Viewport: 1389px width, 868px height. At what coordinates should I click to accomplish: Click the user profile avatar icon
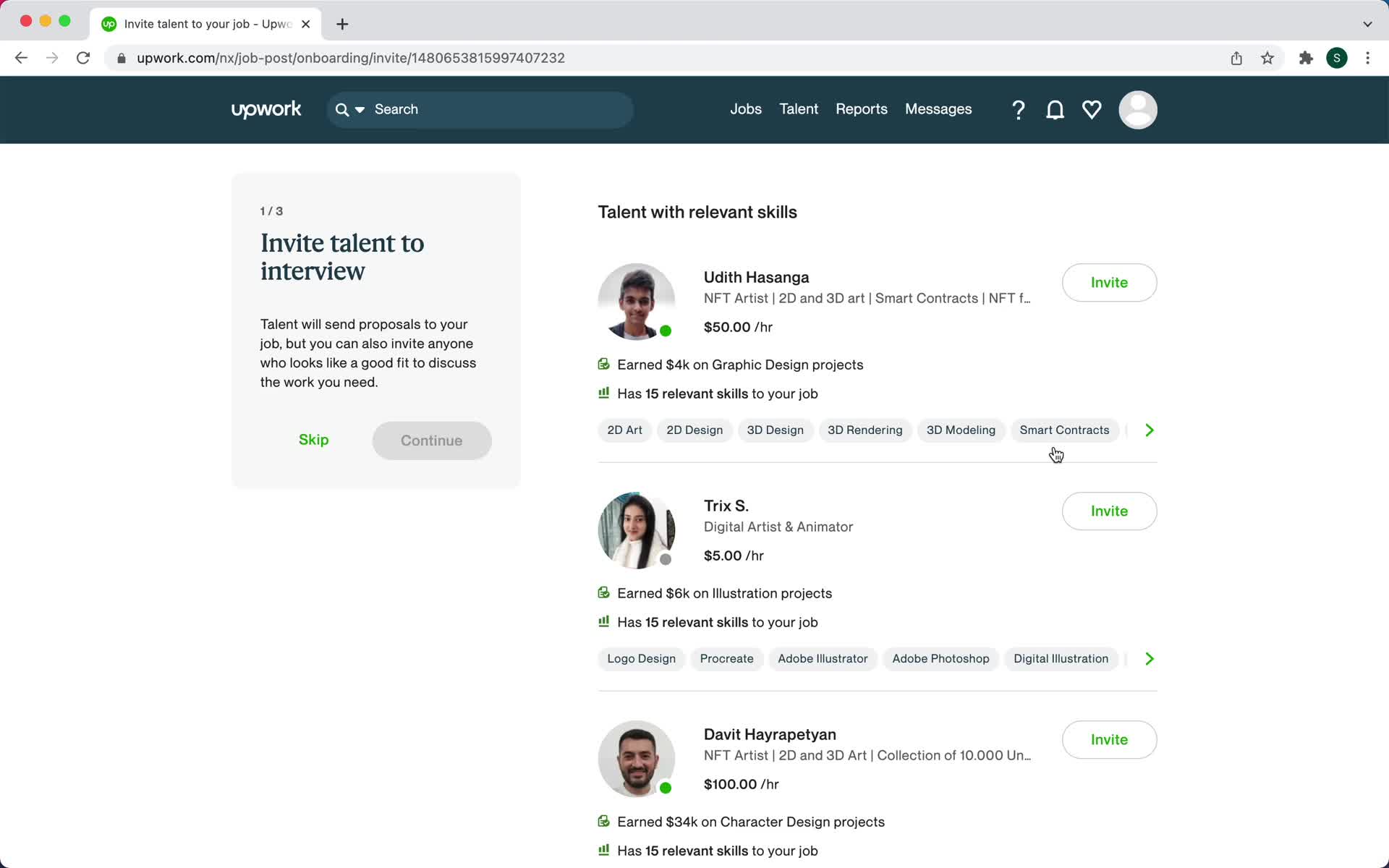tap(1137, 110)
